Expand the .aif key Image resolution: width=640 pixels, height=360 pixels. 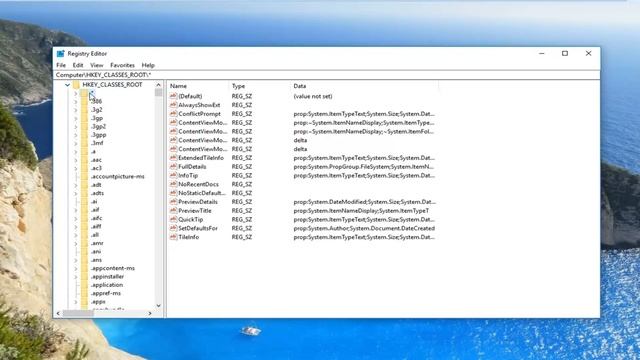(x=76, y=210)
